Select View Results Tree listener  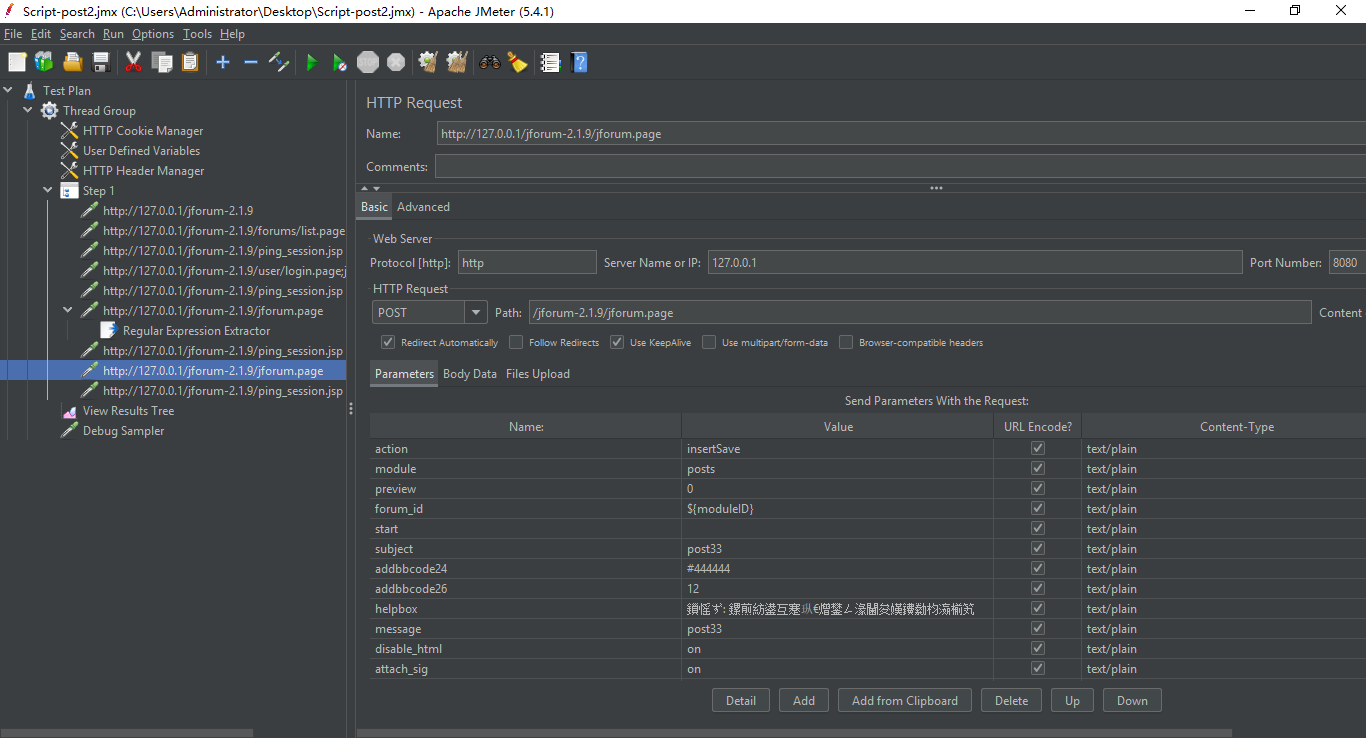(x=128, y=411)
